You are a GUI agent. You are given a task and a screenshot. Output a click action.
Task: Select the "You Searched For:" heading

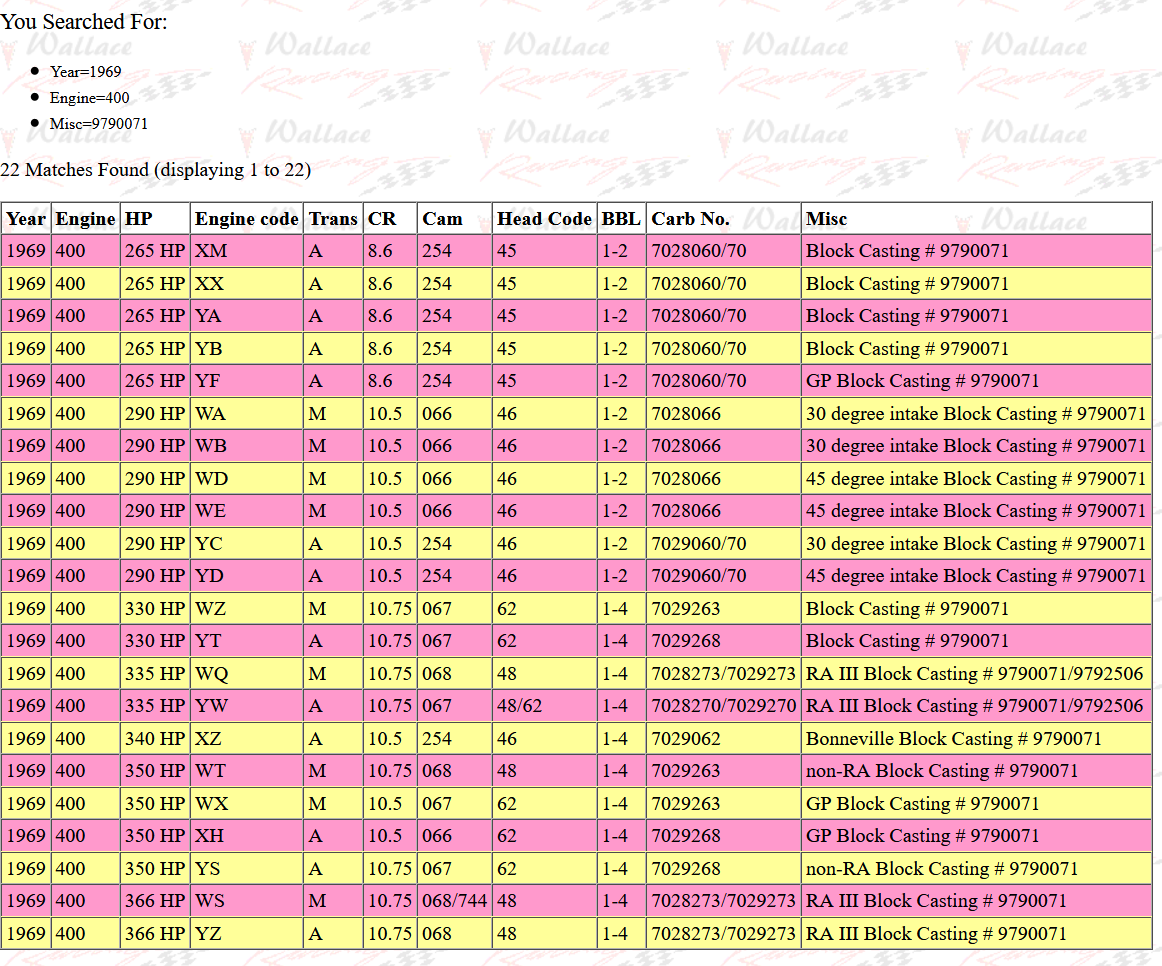coord(84,21)
